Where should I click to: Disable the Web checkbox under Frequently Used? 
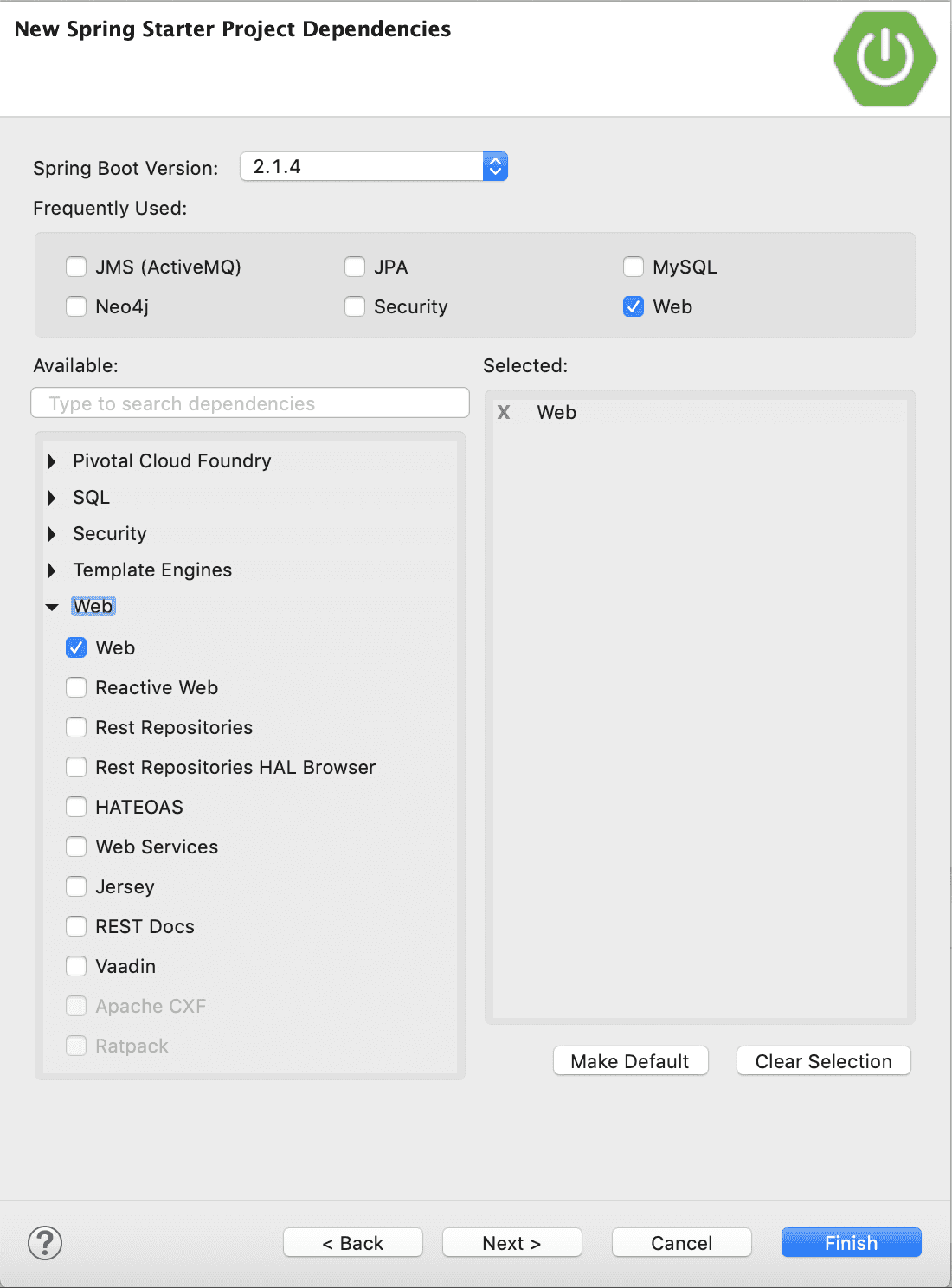pyautogui.click(x=633, y=306)
